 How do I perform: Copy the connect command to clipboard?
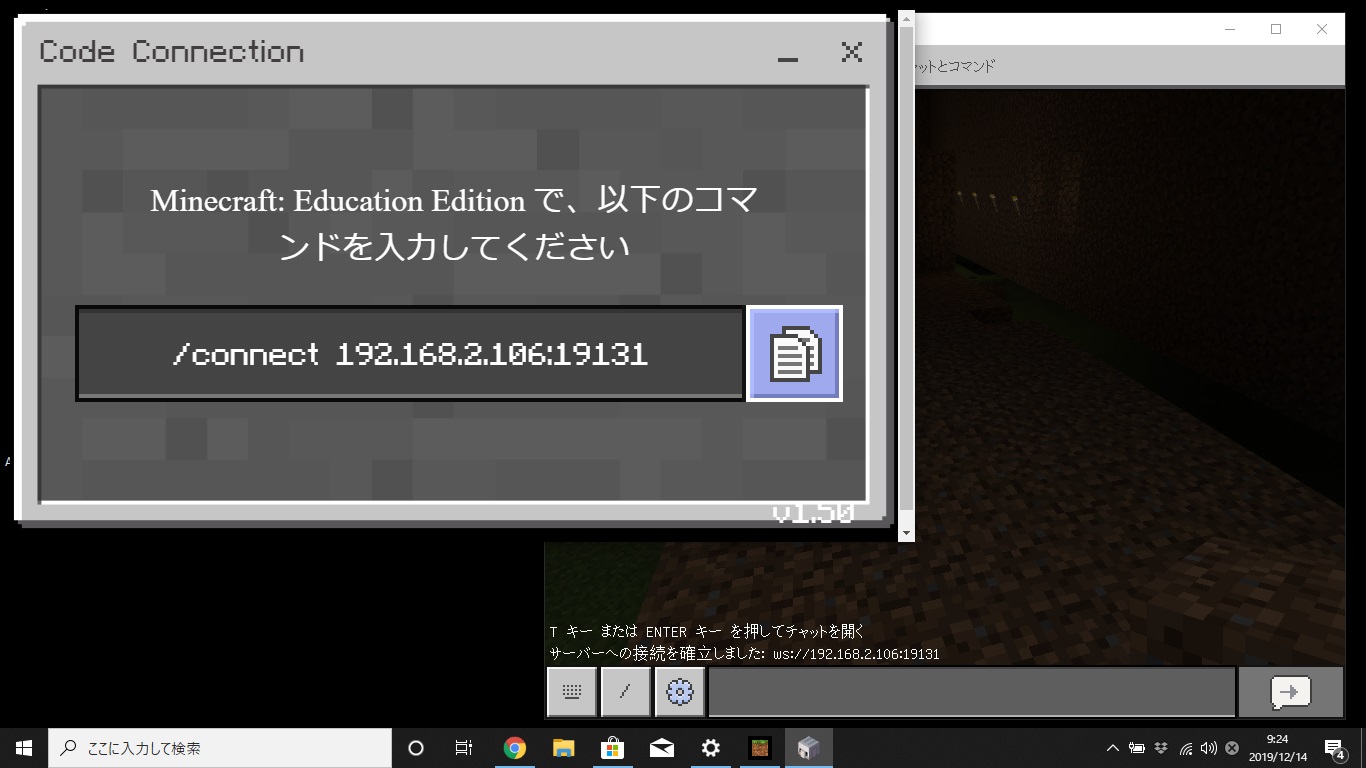click(x=794, y=354)
